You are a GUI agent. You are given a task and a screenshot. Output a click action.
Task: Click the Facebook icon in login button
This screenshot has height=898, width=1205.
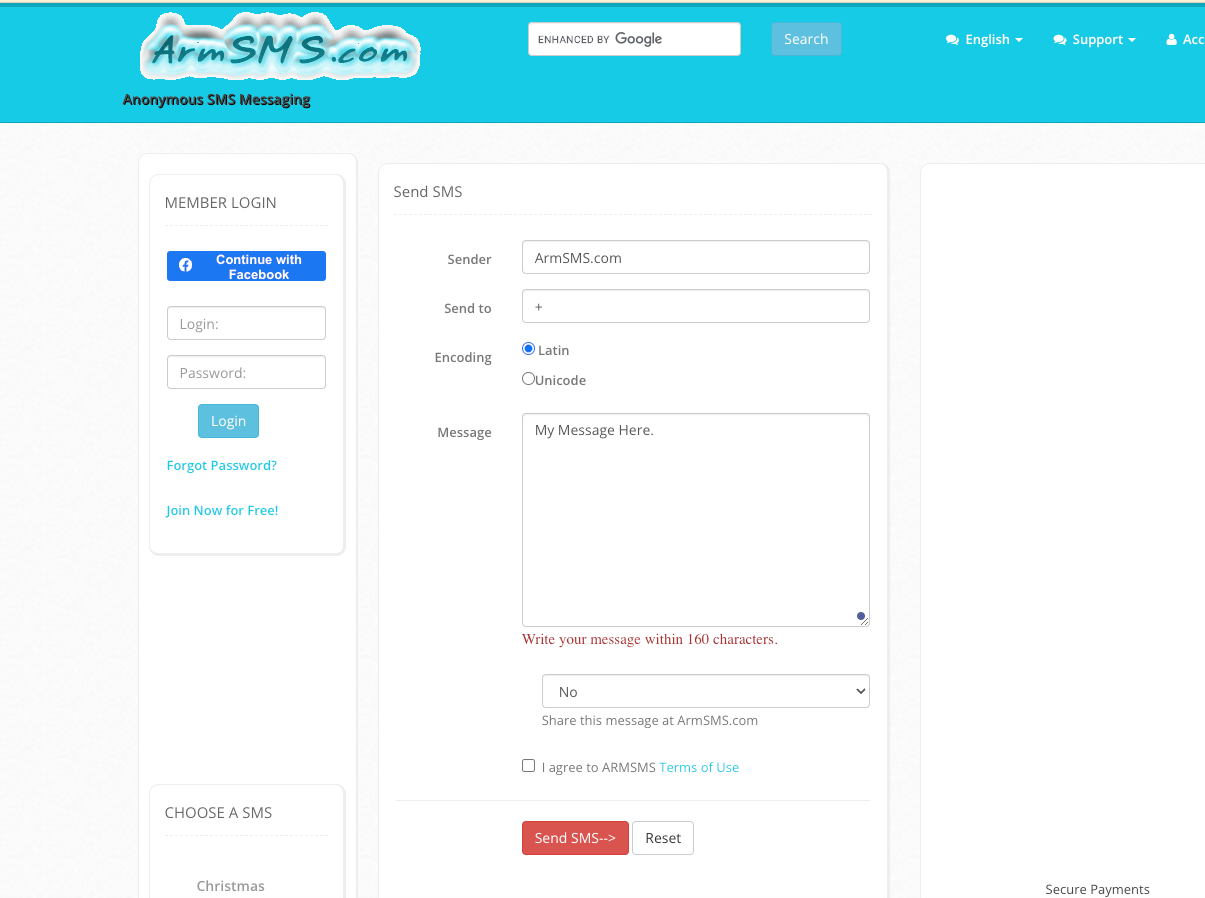click(185, 266)
